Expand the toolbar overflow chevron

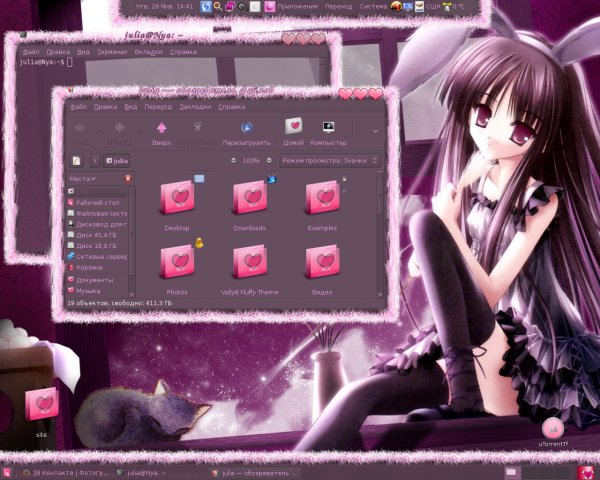click(375, 131)
